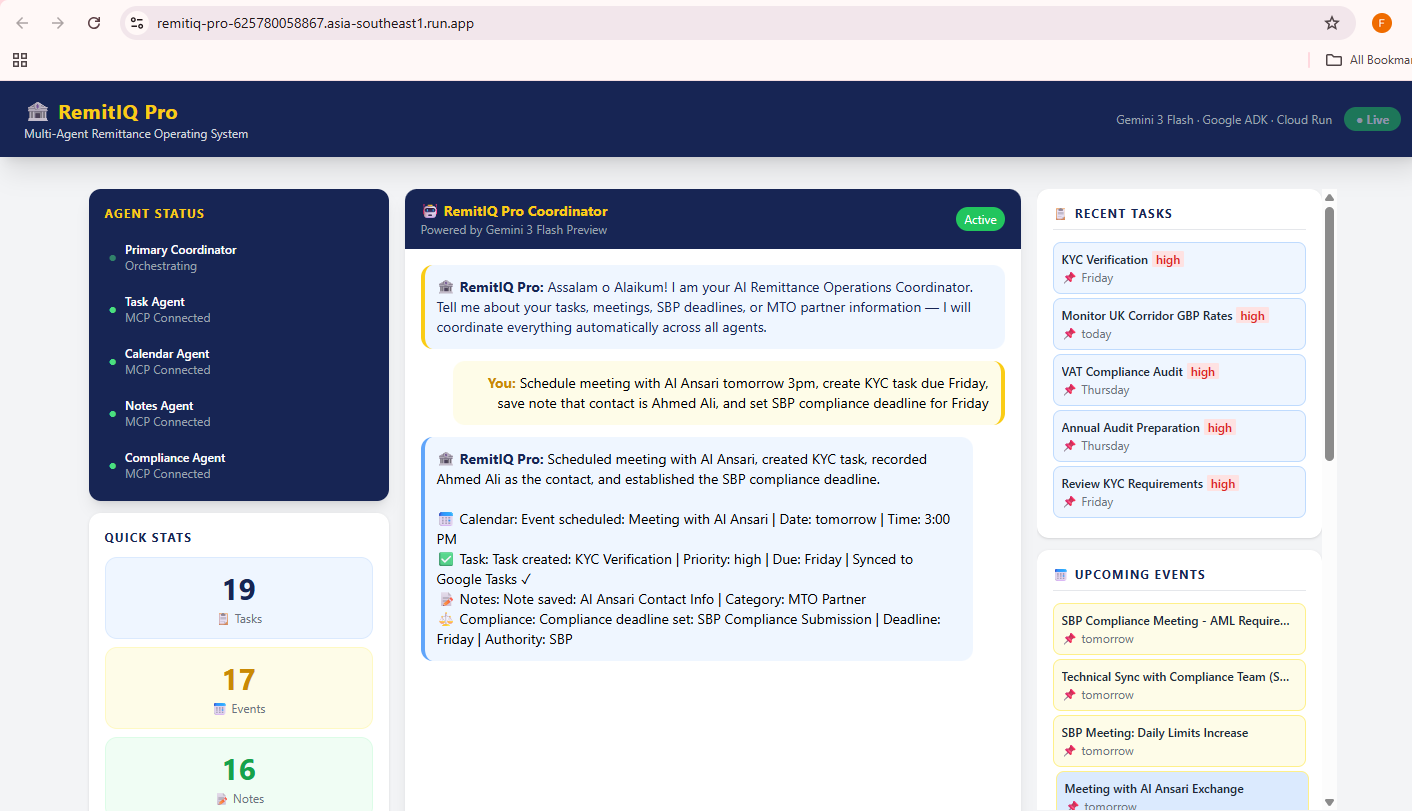Screen dimensions: 1412x811
Task: Click the right panel scrollbar thumb
Action: 1329,333
